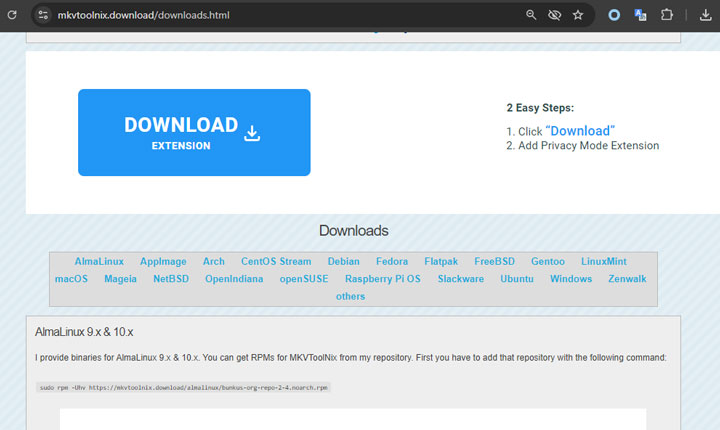This screenshot has width=720, height=430.
Task: Click the "AlmaLinux 9.x & 10.x" heading
Action: click(84, 332)
